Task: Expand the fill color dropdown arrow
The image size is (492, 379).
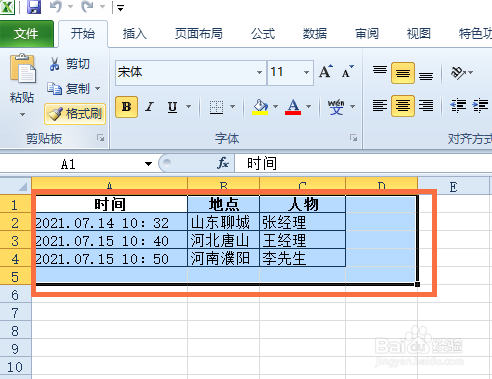Action: [x=275, y=107]
